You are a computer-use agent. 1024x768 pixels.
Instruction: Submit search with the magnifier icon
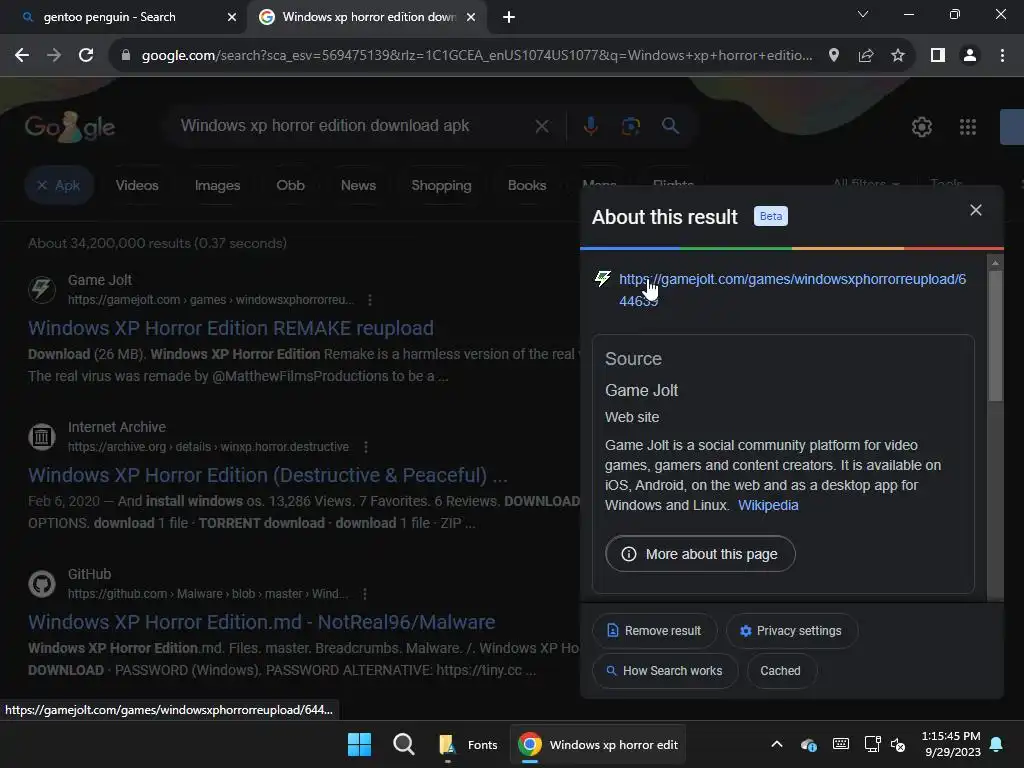(670, 125)
